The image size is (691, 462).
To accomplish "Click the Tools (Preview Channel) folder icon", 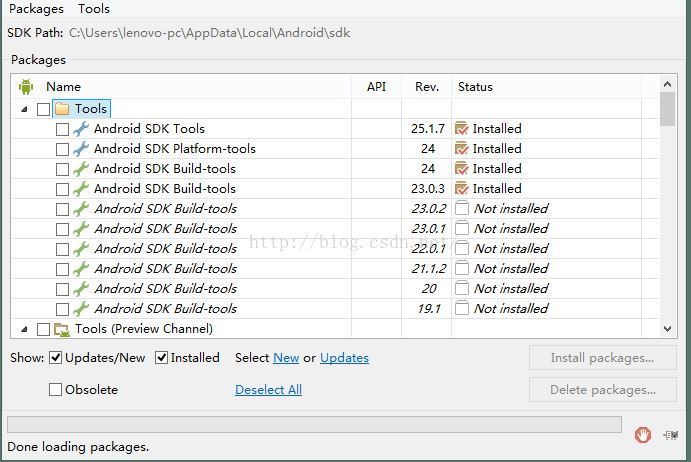I will 62,329.
